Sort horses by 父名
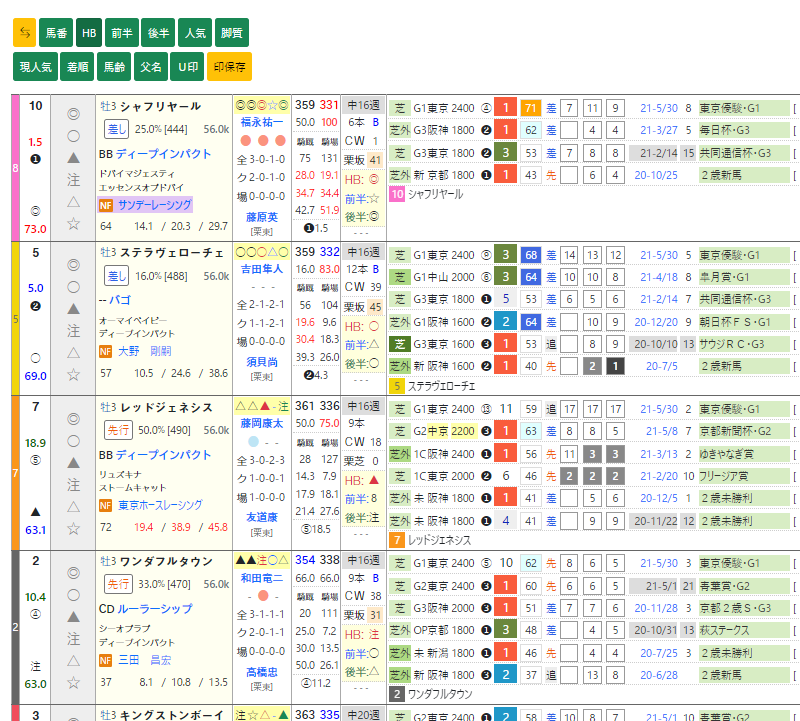The width and height of the screenshot is (800, 721). [151, 67]
